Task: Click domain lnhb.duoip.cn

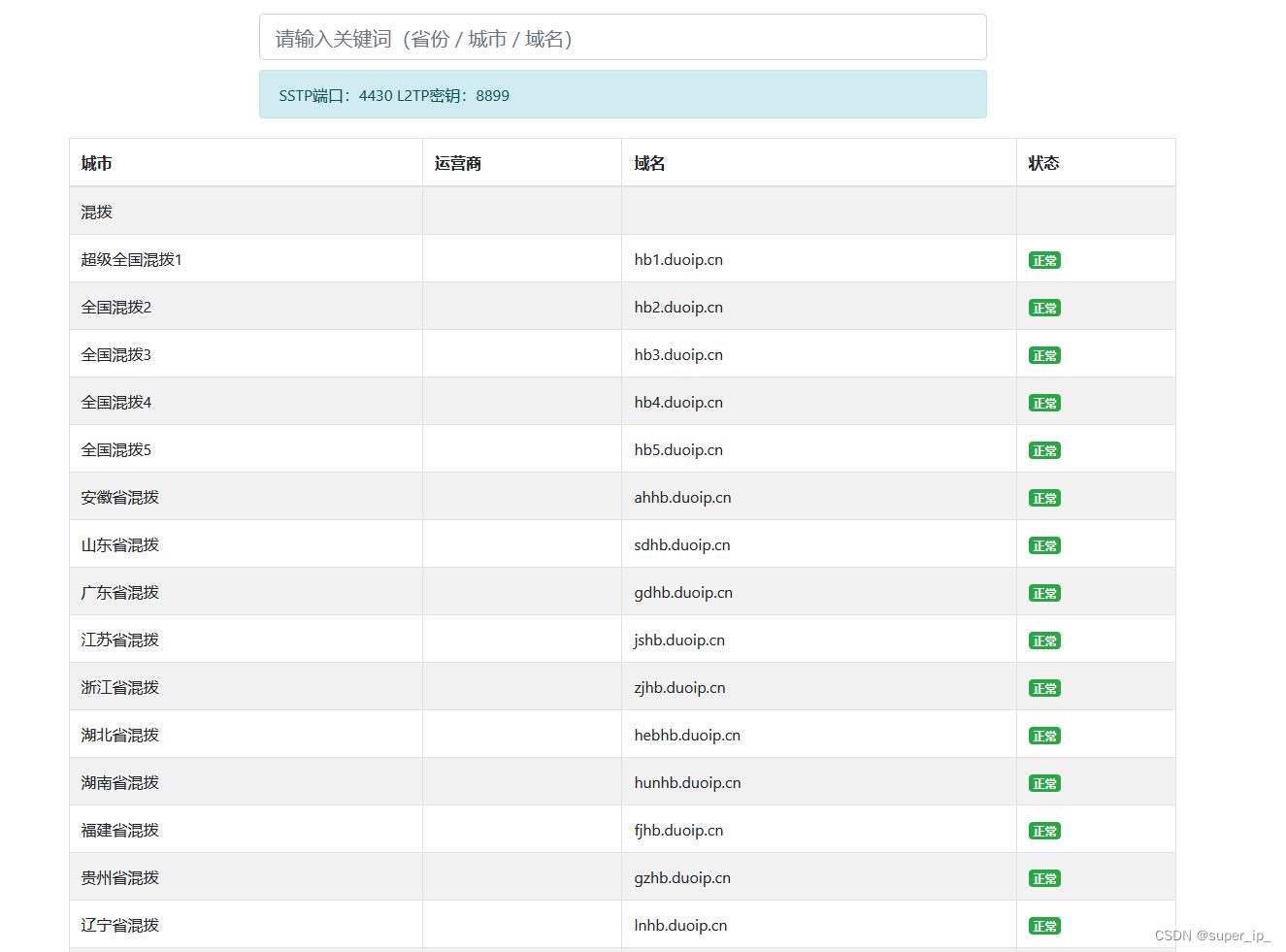Action: point(680,925)
